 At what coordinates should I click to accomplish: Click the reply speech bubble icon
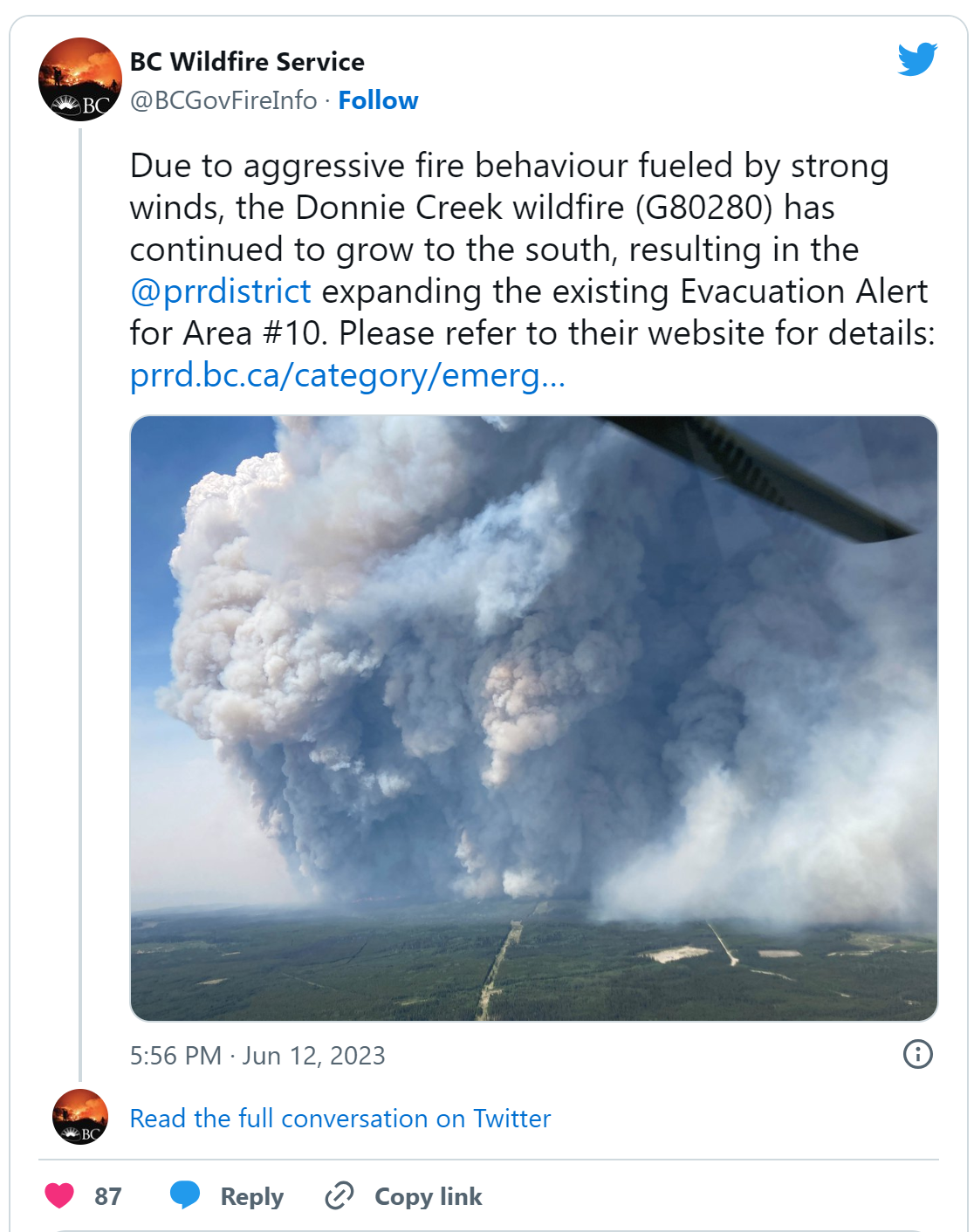point(185,1195)
